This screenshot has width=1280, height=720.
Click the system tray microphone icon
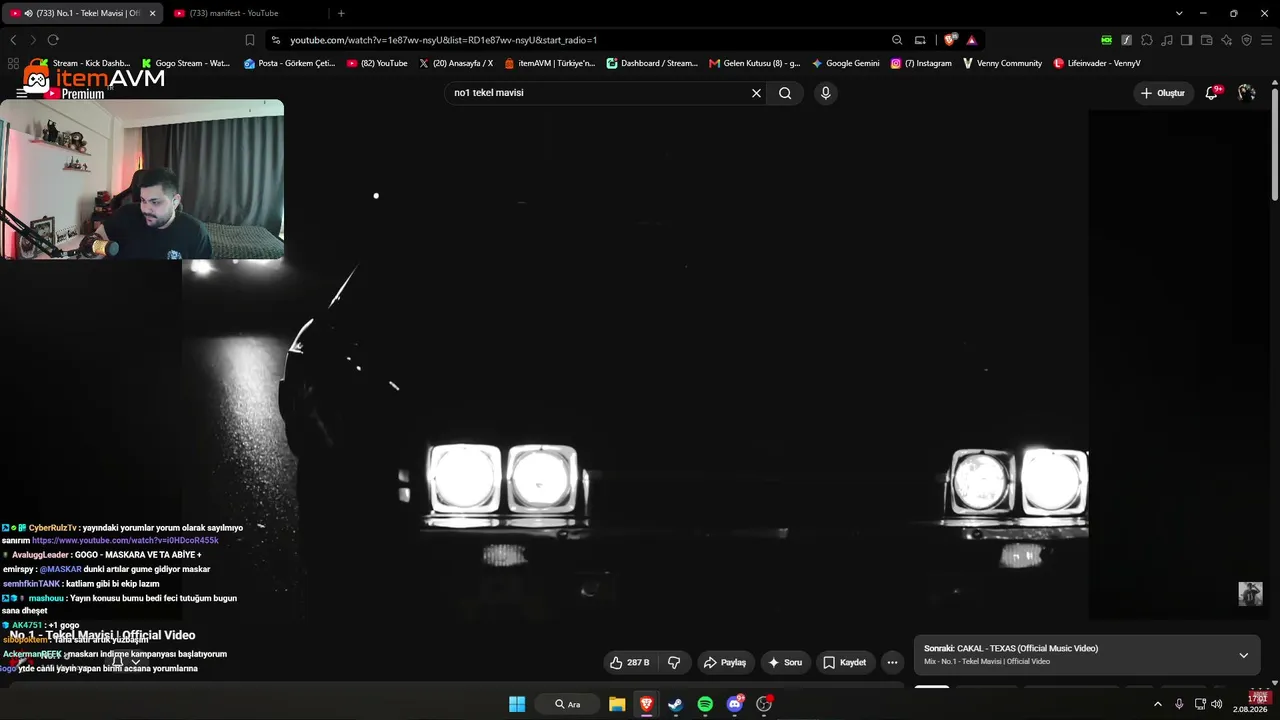point(1179,704)
